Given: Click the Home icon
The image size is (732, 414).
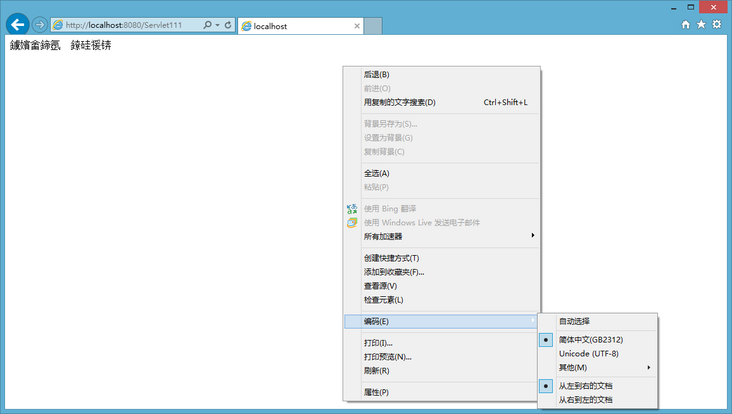Looking at the screenshot, I should [686, 25].
